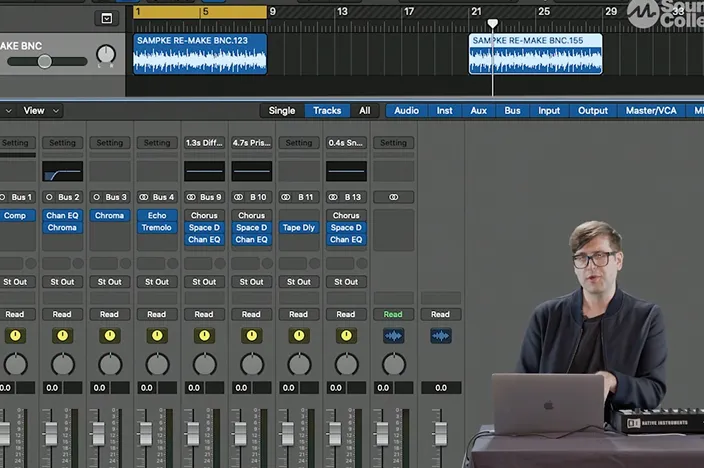Open the green Read automation mode dropdown
Viewport: 704px width, 468px height.
[x=393, y=314]
